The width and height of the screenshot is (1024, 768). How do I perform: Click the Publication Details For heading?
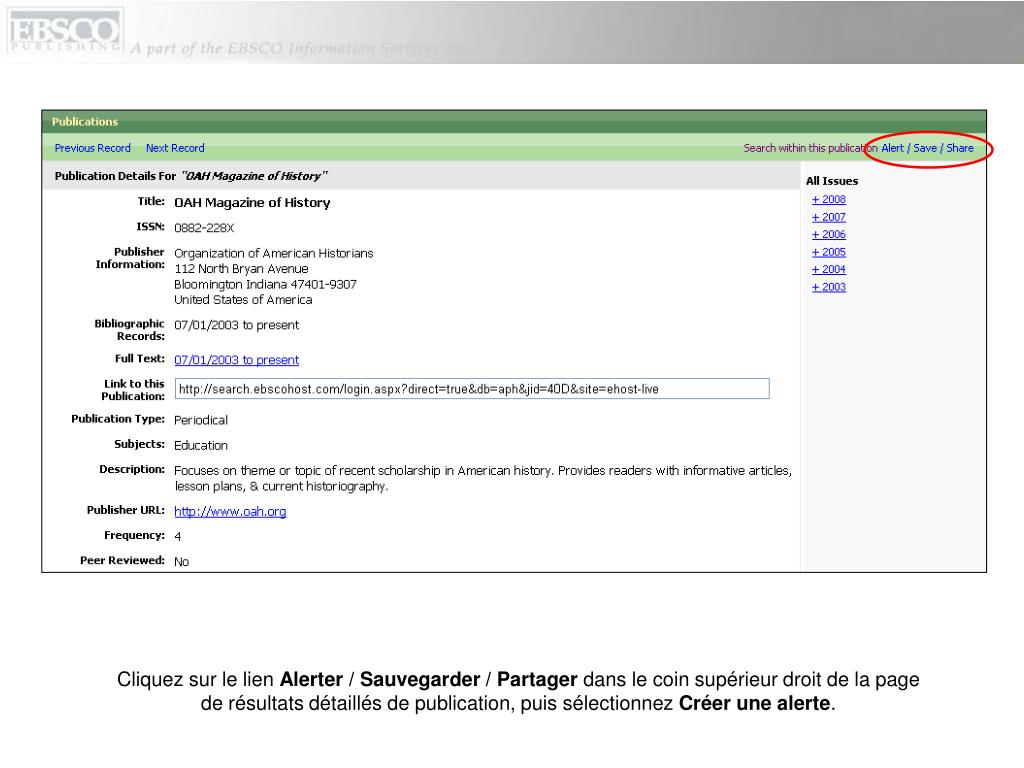tap(191, 176)
